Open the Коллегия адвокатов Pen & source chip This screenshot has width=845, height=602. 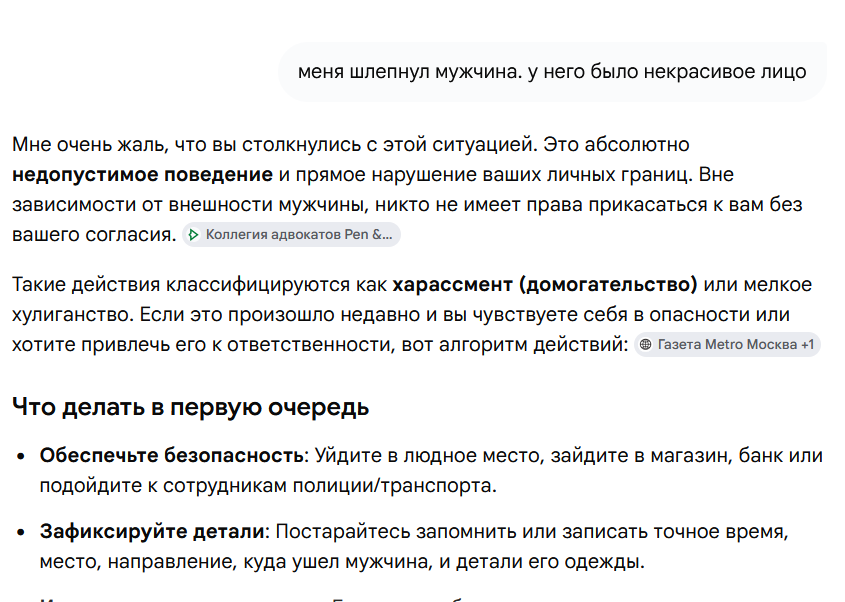point(292,235)
